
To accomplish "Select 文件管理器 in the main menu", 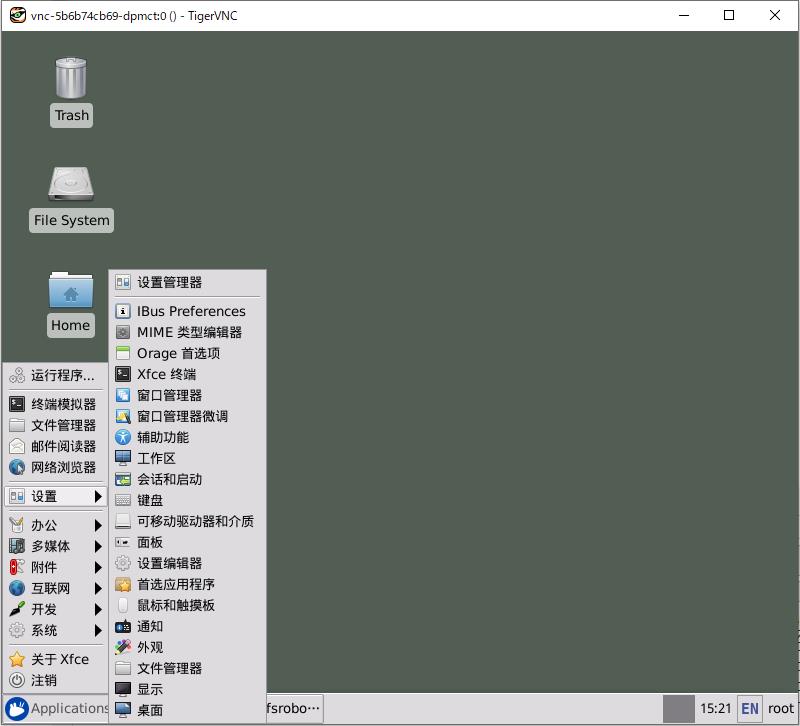I will (x=56, y=425).
